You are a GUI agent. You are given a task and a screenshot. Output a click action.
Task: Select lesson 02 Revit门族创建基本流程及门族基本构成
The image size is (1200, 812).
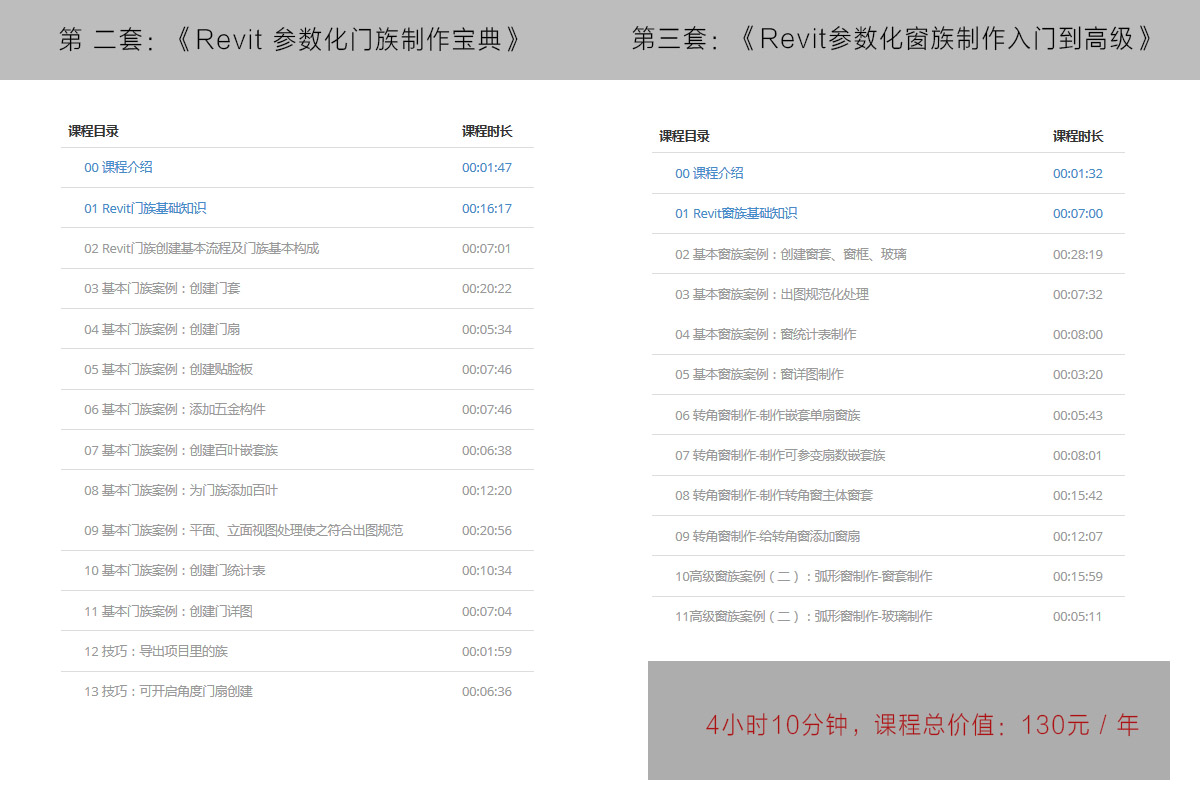[201, 248]
